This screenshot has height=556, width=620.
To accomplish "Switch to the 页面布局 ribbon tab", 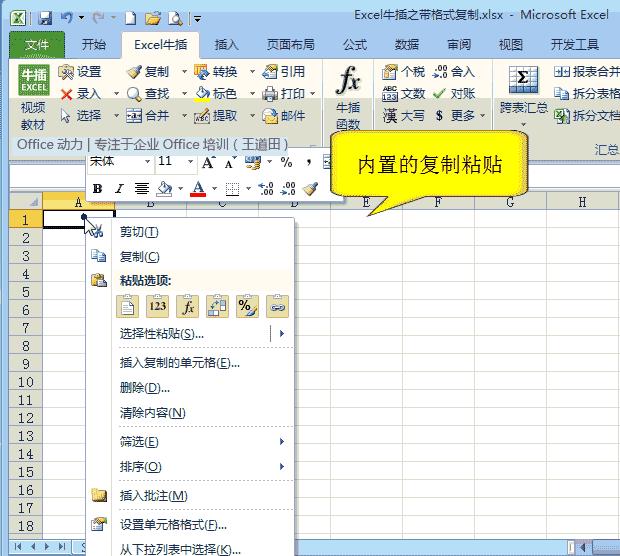I will 291,45.
